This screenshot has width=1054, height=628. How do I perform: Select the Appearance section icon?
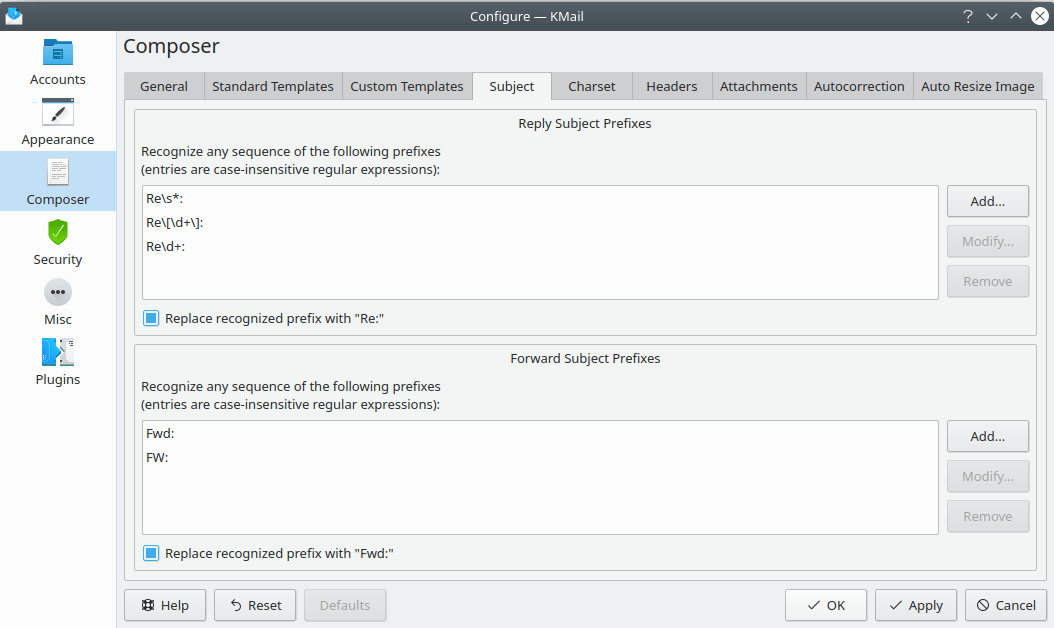[58, 122]
